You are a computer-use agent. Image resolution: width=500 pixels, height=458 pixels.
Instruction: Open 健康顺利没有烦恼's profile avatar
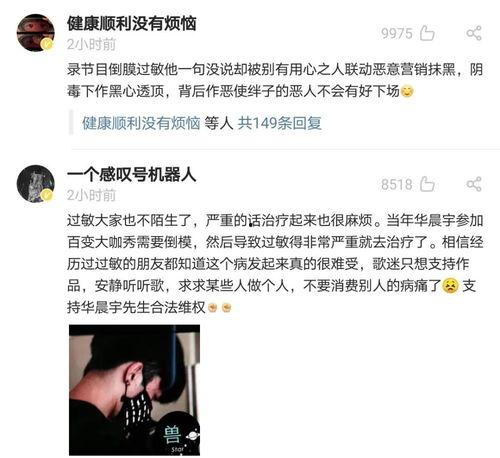point(35,33)
